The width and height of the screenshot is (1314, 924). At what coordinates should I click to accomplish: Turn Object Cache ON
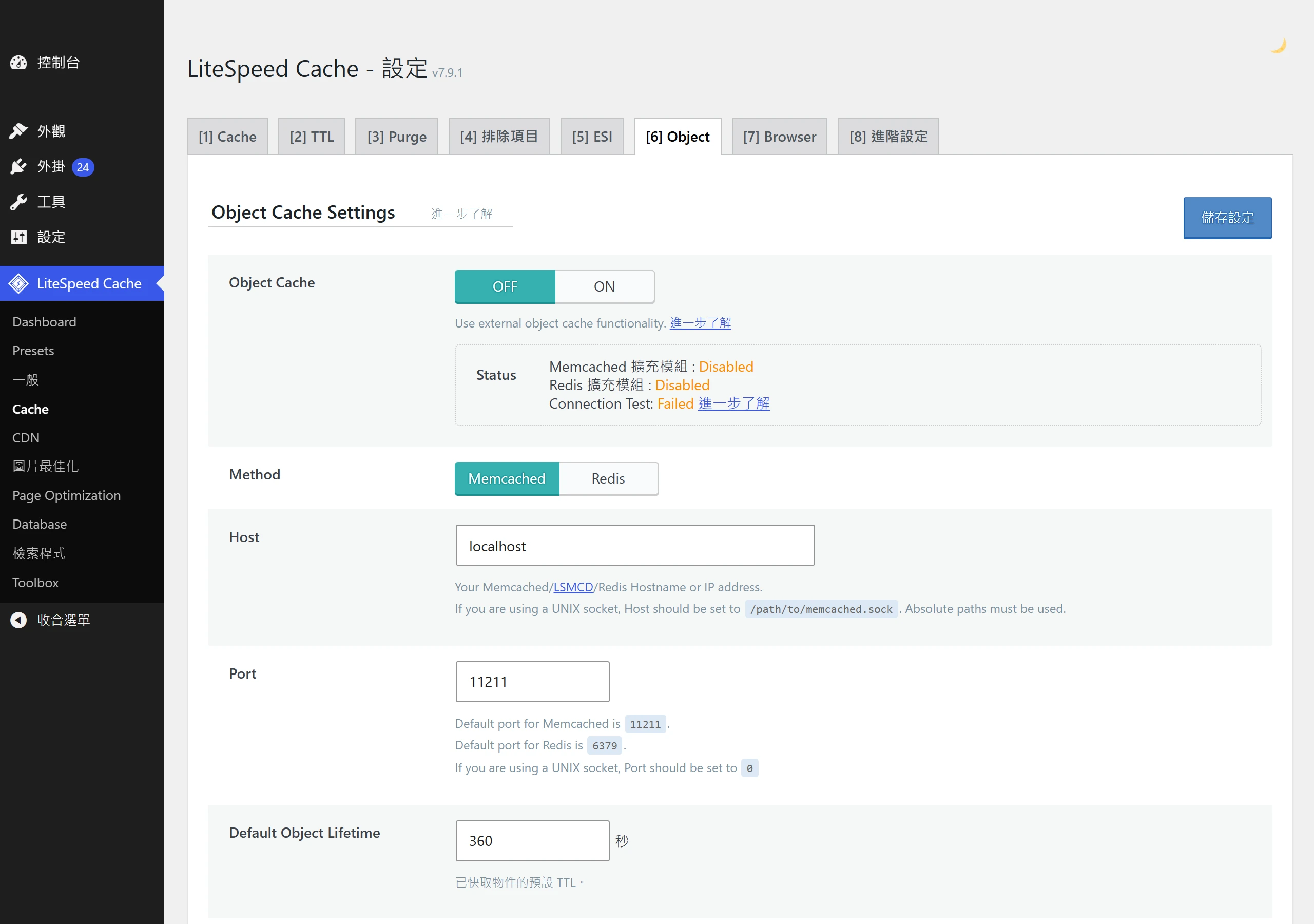pyautogui.click(x=604, y=287)
